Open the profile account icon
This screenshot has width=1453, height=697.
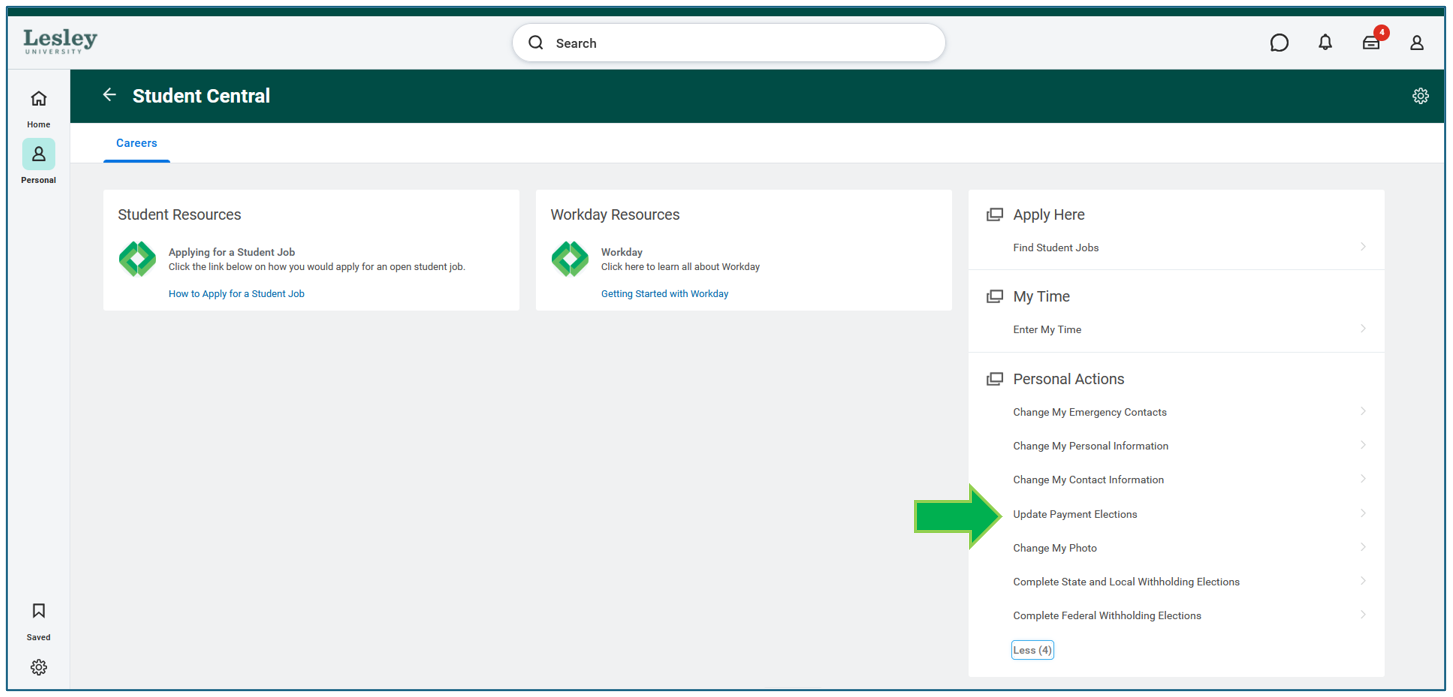coord(1417,43)
